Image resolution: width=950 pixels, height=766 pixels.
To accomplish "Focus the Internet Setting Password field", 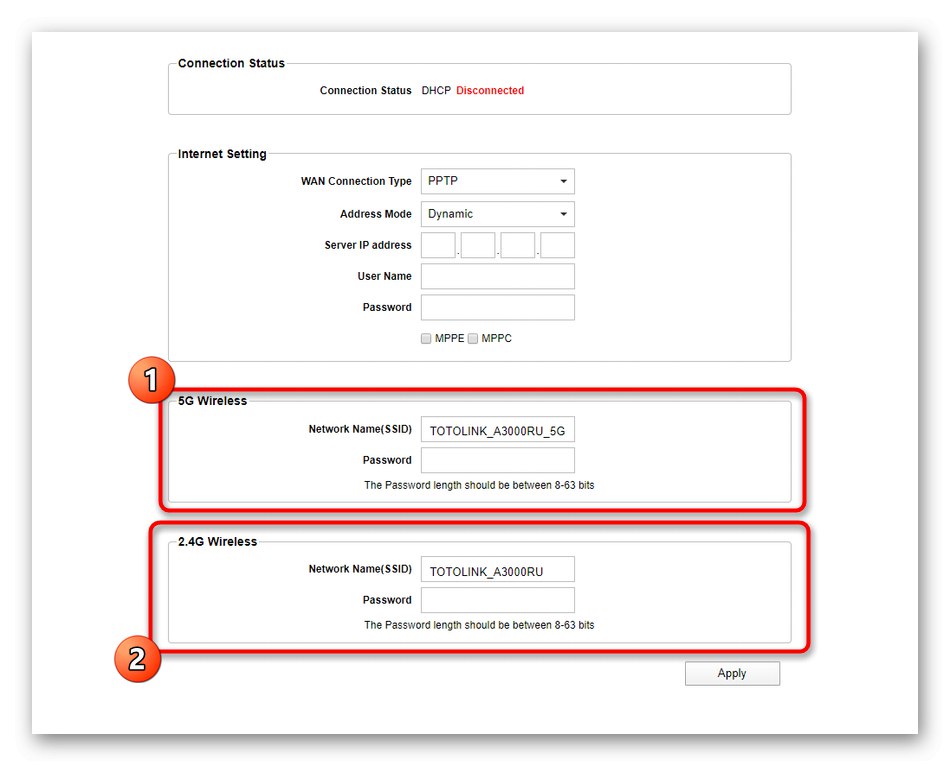I will (497, 307).
